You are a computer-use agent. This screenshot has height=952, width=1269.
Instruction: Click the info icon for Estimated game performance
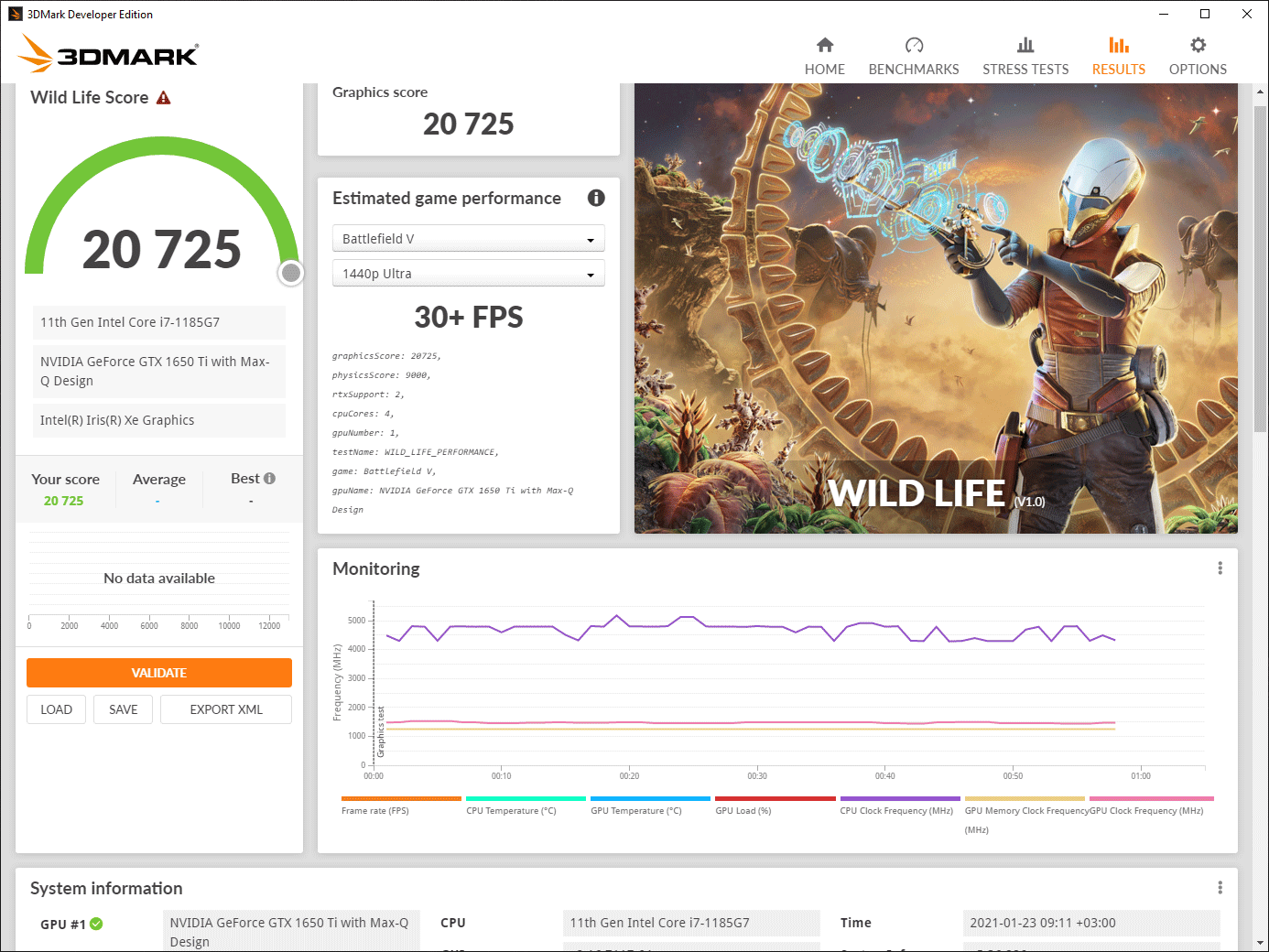tap(596, 198)
